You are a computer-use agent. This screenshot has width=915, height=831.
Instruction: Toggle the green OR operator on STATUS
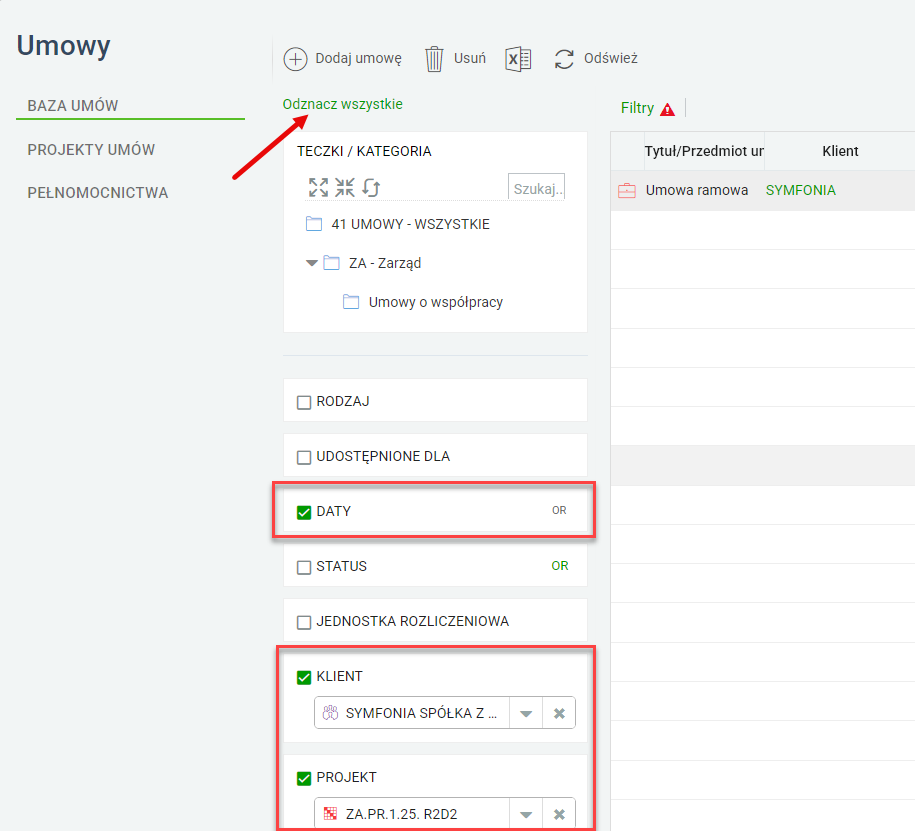(560, 565)
